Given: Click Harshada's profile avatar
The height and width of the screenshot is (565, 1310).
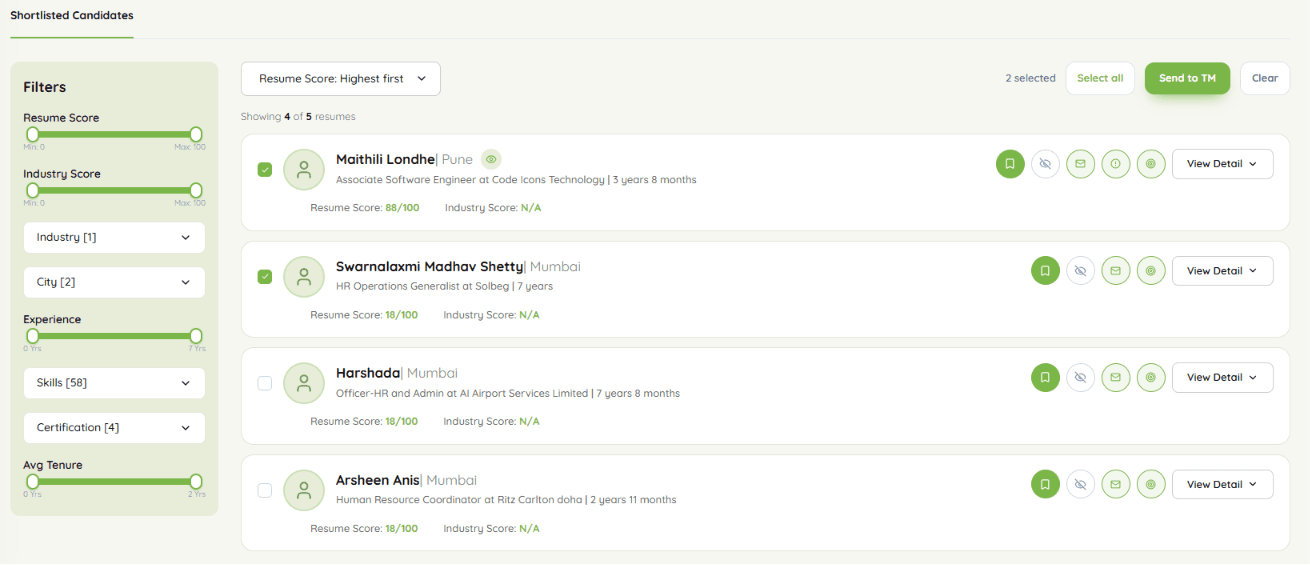Looking at the screenshot, I should tap(304, 383).
